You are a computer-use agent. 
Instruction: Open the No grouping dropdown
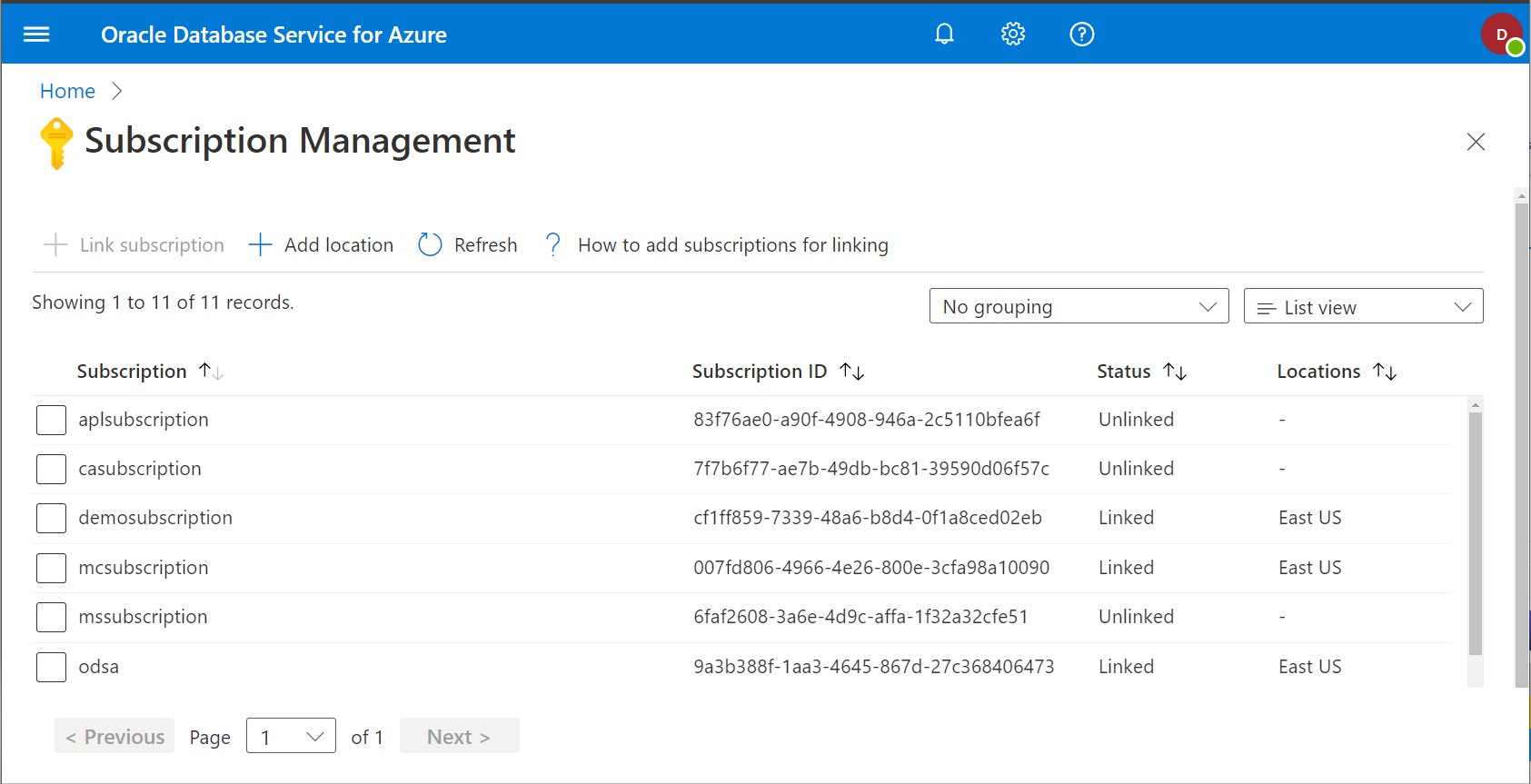pyautogui.click(x=1079, y=306)
